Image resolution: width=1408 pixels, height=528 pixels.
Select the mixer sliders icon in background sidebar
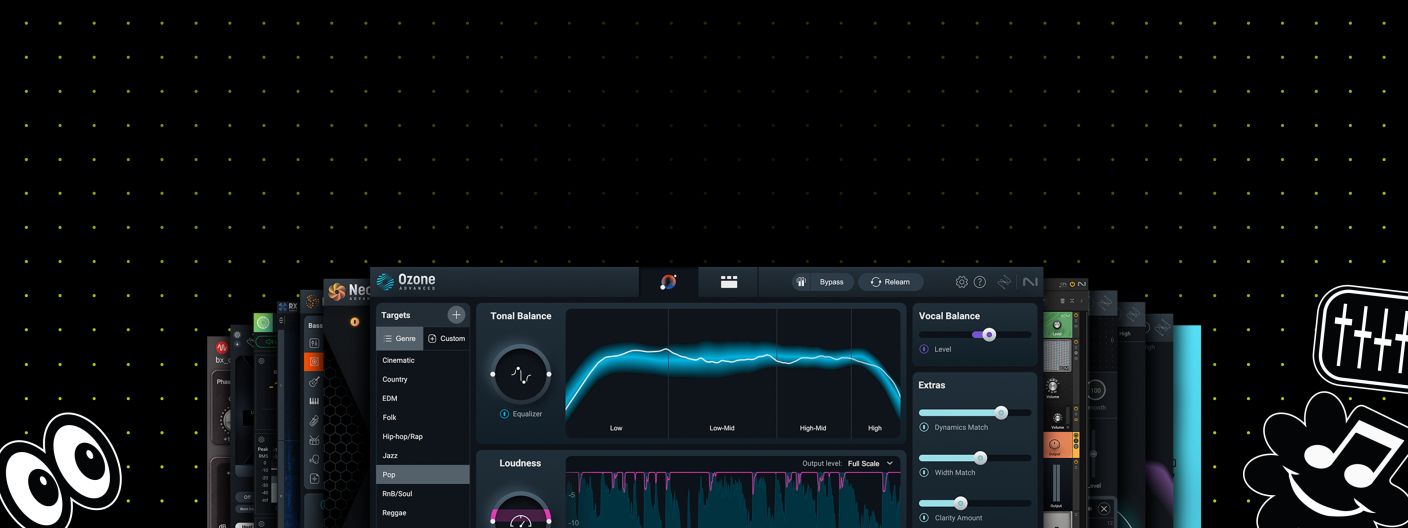(314, 342)
